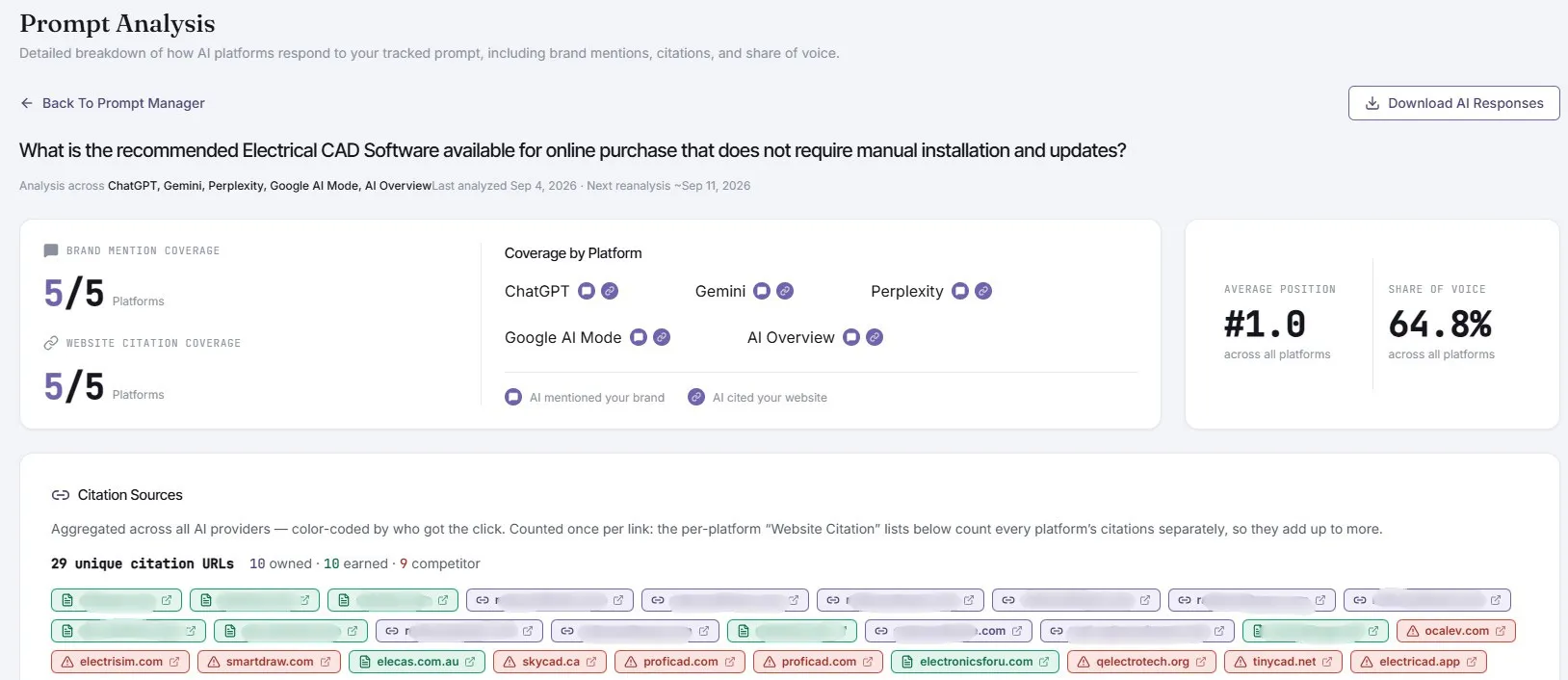
Task: Click the document icon on electronicsforu.com chip
Action: tap(907, 662)
